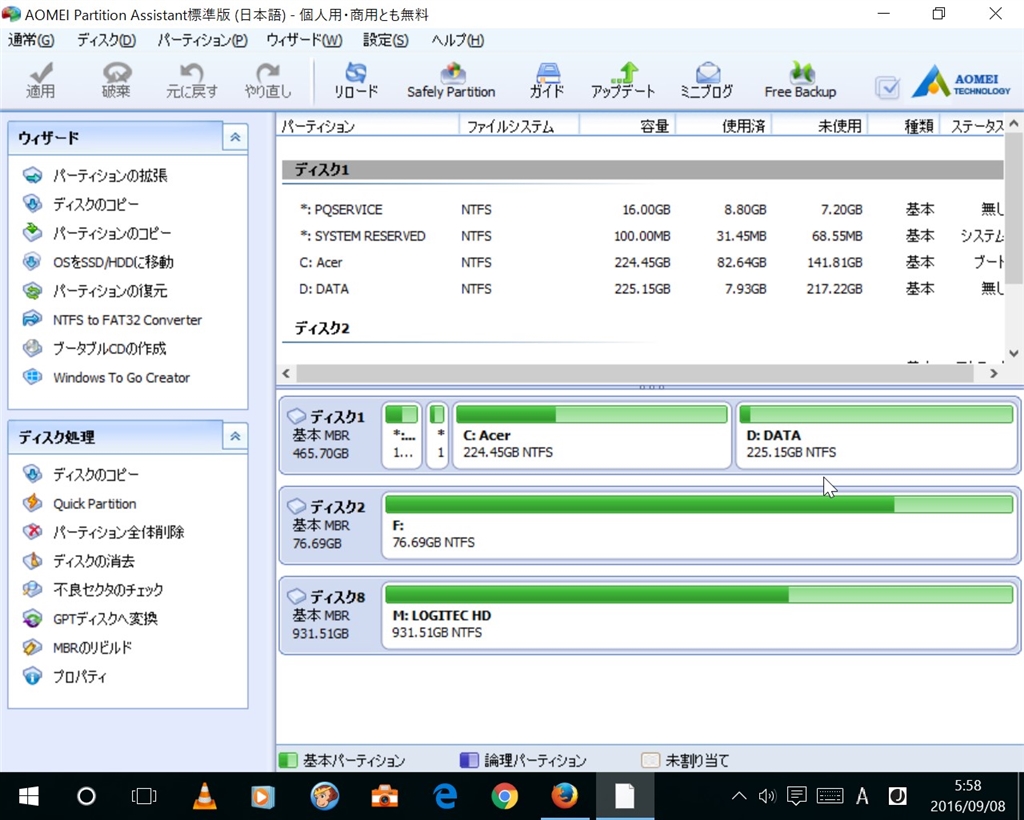1024x820 pixels.
Task: Select the C: Acer partition block in disk map
Action: tap(592, 435)
